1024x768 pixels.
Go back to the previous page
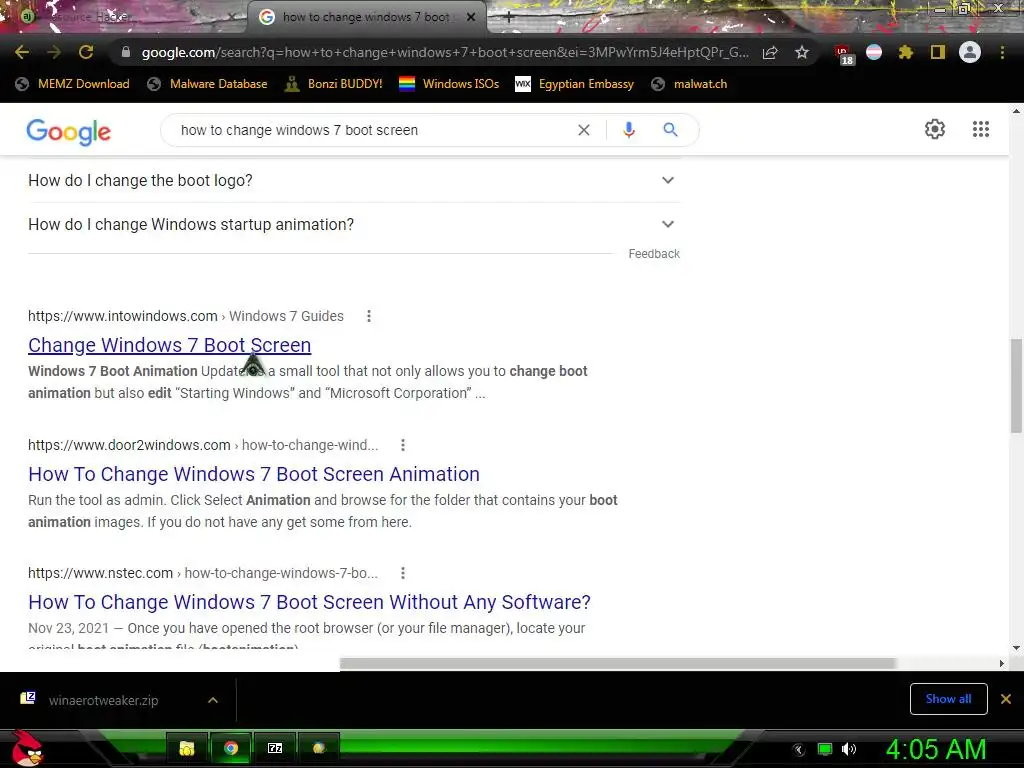click(x=22, y=52)
